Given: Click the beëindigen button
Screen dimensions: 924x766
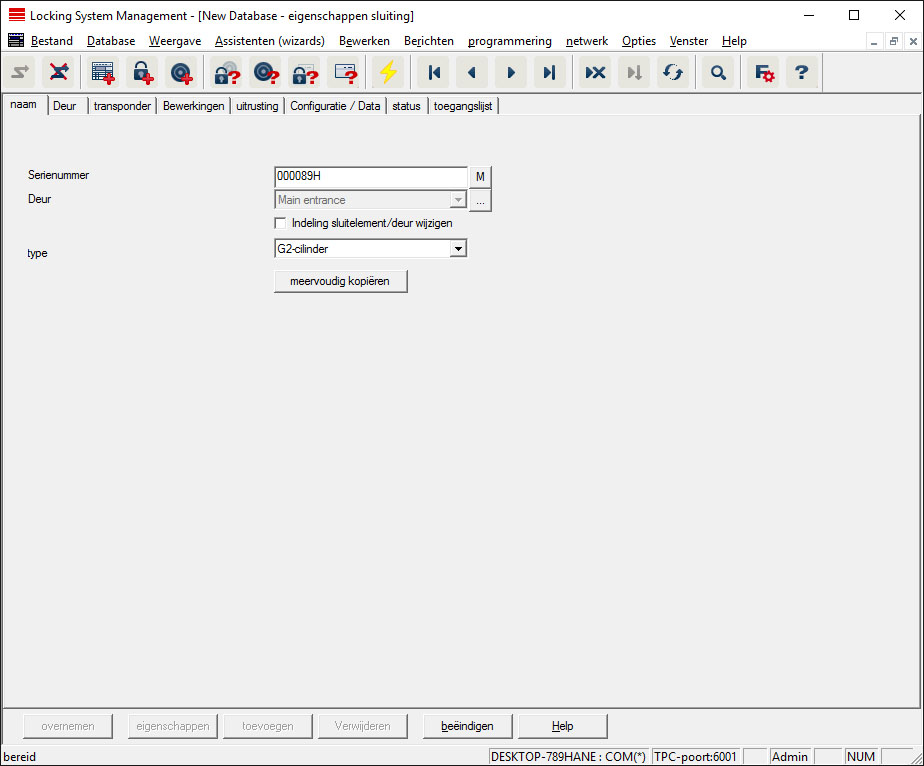Looking at the screenshot, I should click(x=468, y=726).
